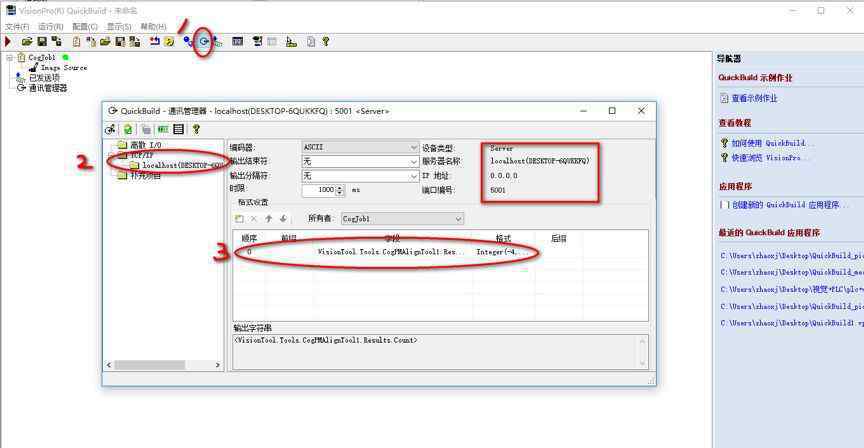Open the 运行(R) menu

(x=50, y=26)
